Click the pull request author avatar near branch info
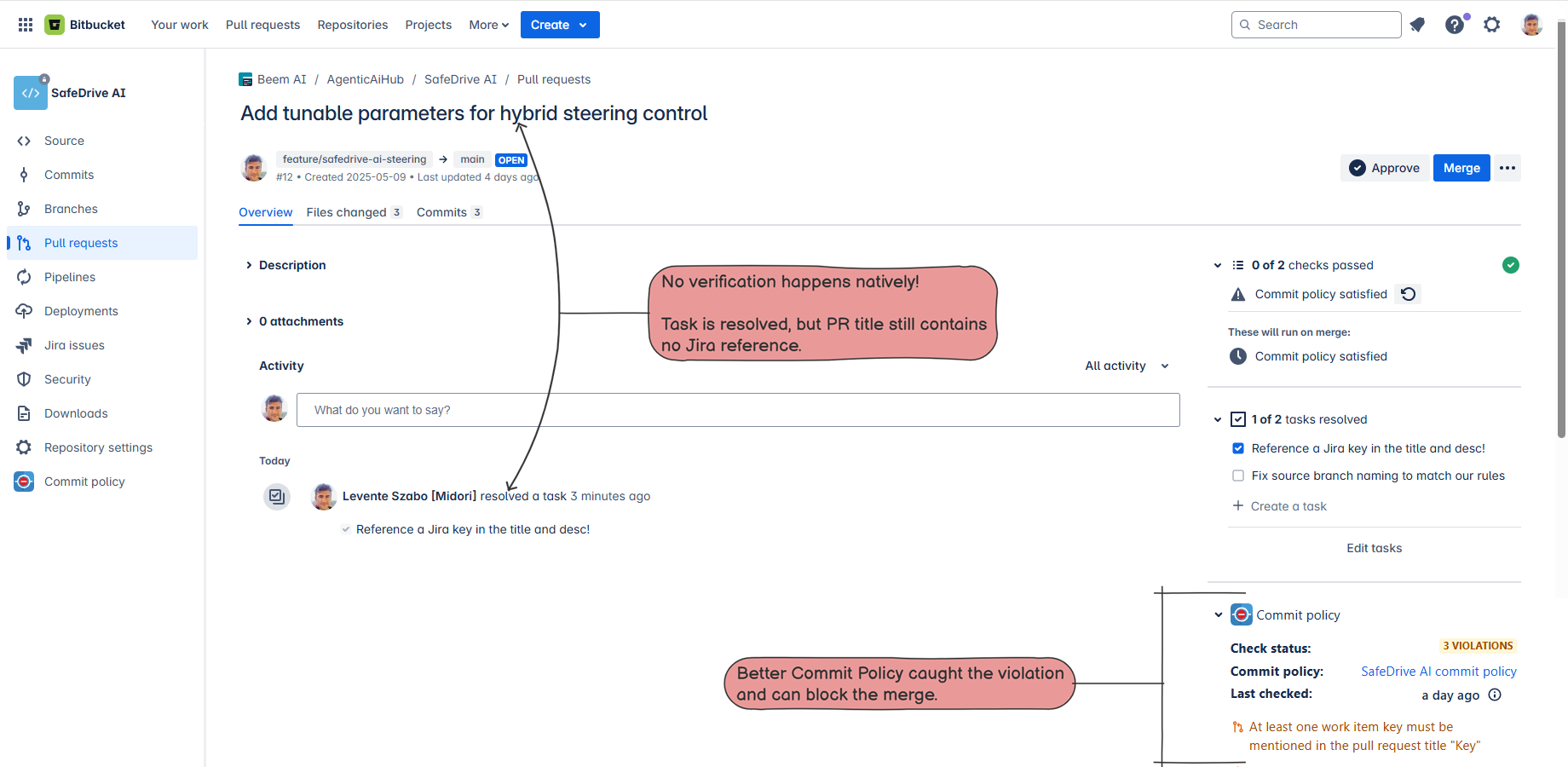 click(254, 168)
